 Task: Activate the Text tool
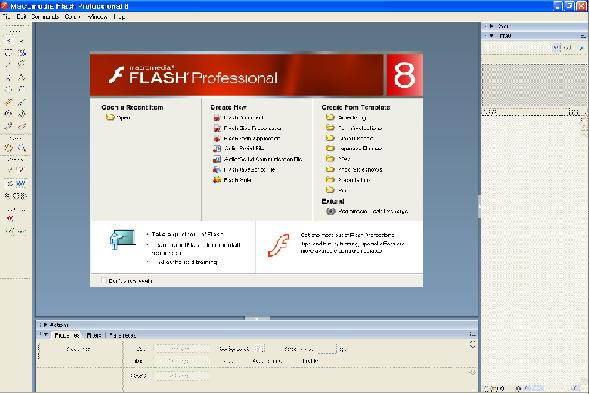(21, 77)
